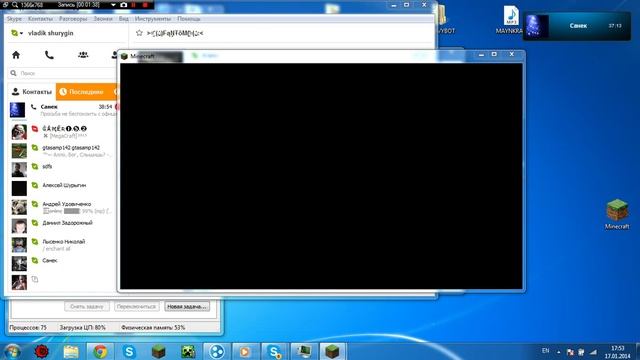Click the network signal tray icon
The width and height of the screenshot is (640, 360).
coord(593,352)
